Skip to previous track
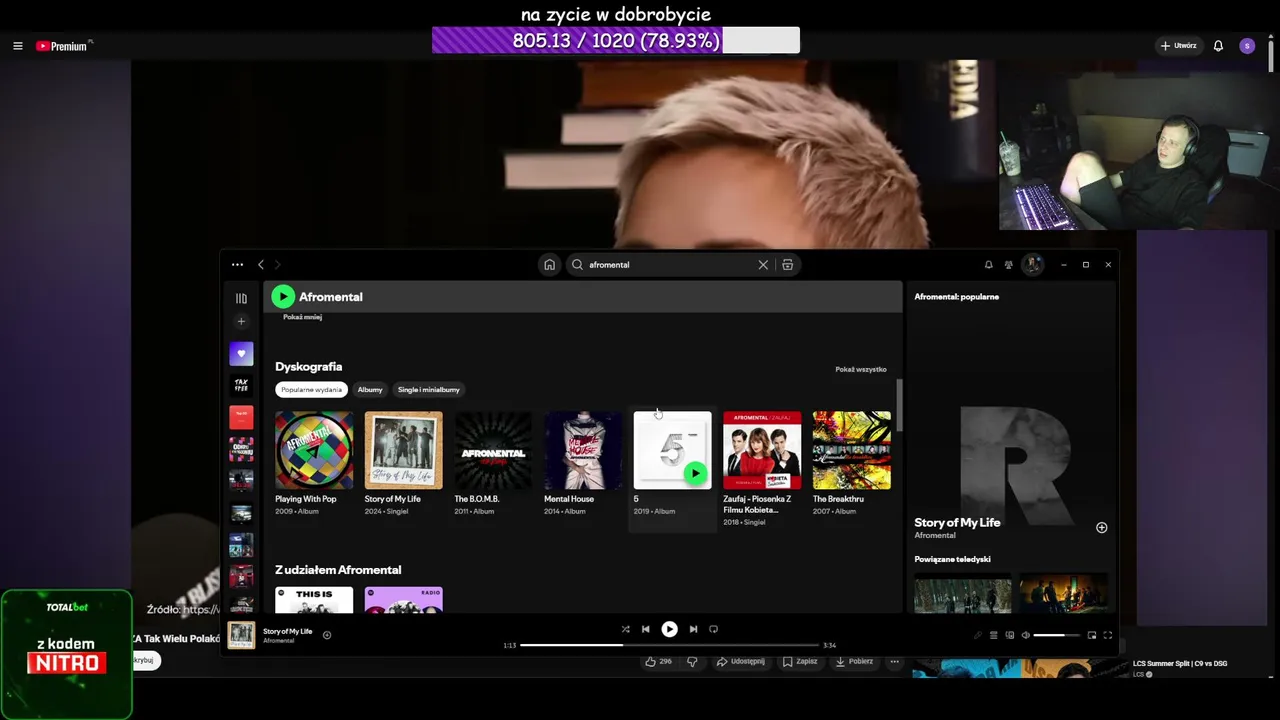The height and width of the screenshot is (720, 1280). click(x=646, y=629)
